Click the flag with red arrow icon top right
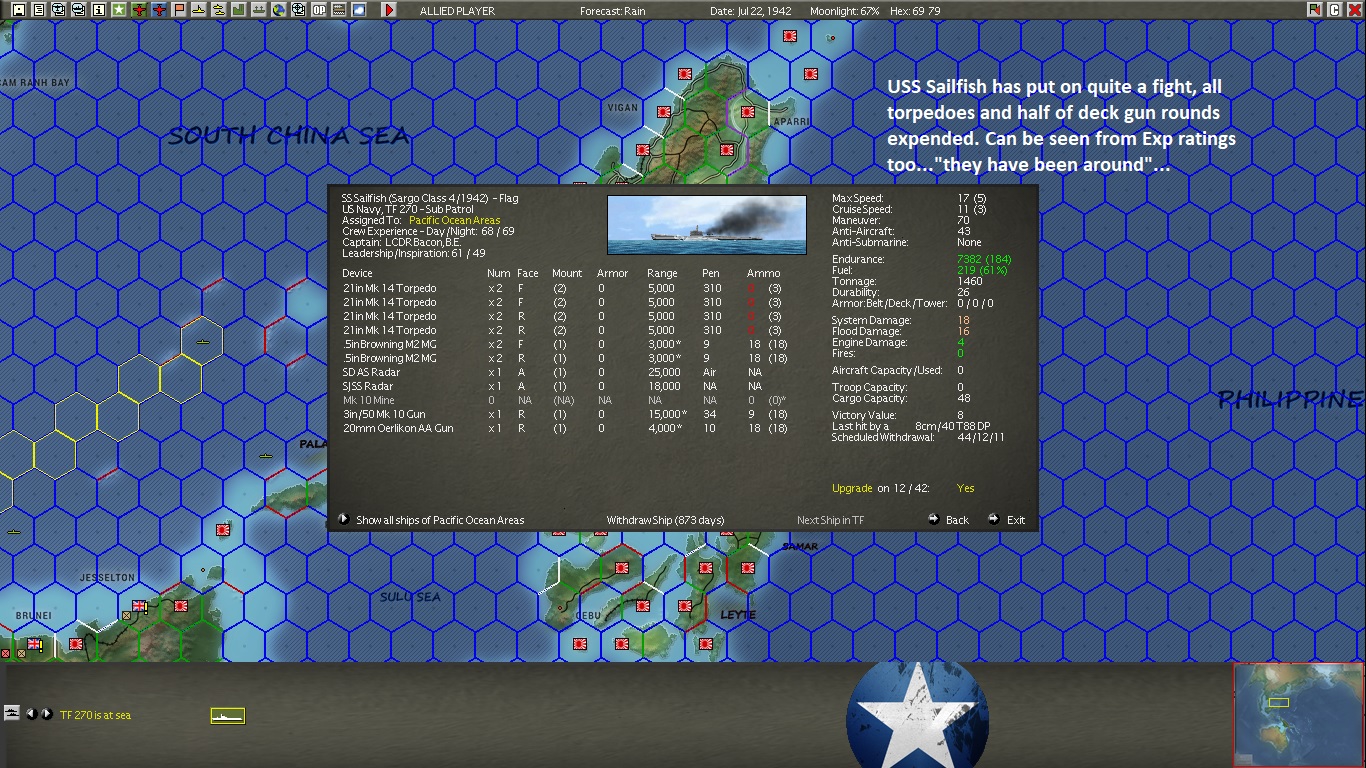 pyautogui.click(x=1315, y=10)
